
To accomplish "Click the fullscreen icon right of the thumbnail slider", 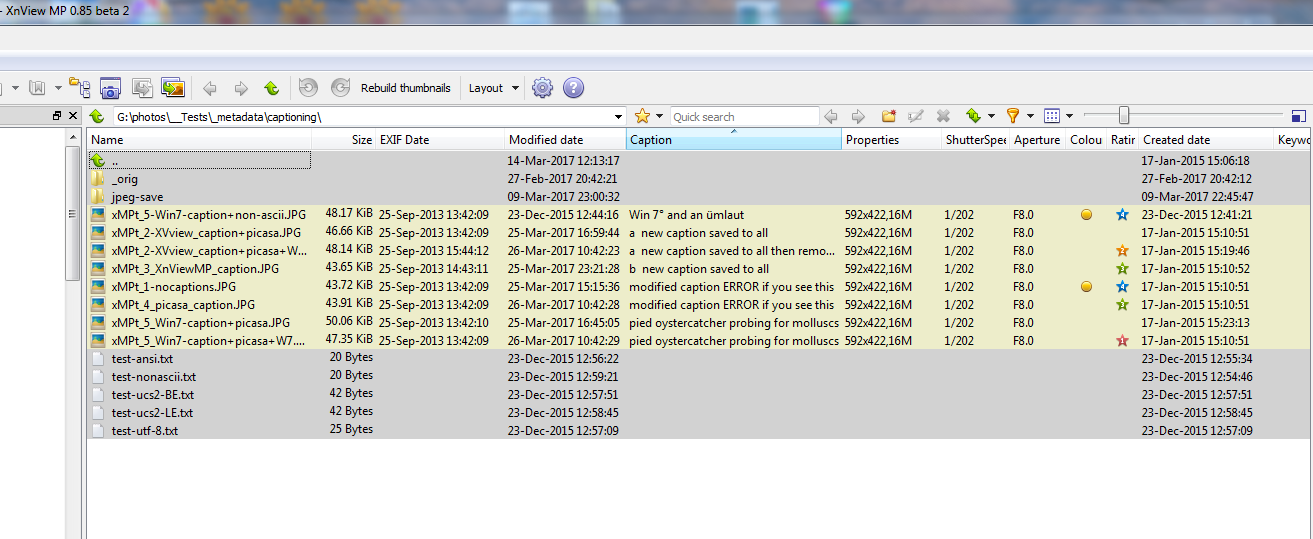I will tap(1299, 116).
